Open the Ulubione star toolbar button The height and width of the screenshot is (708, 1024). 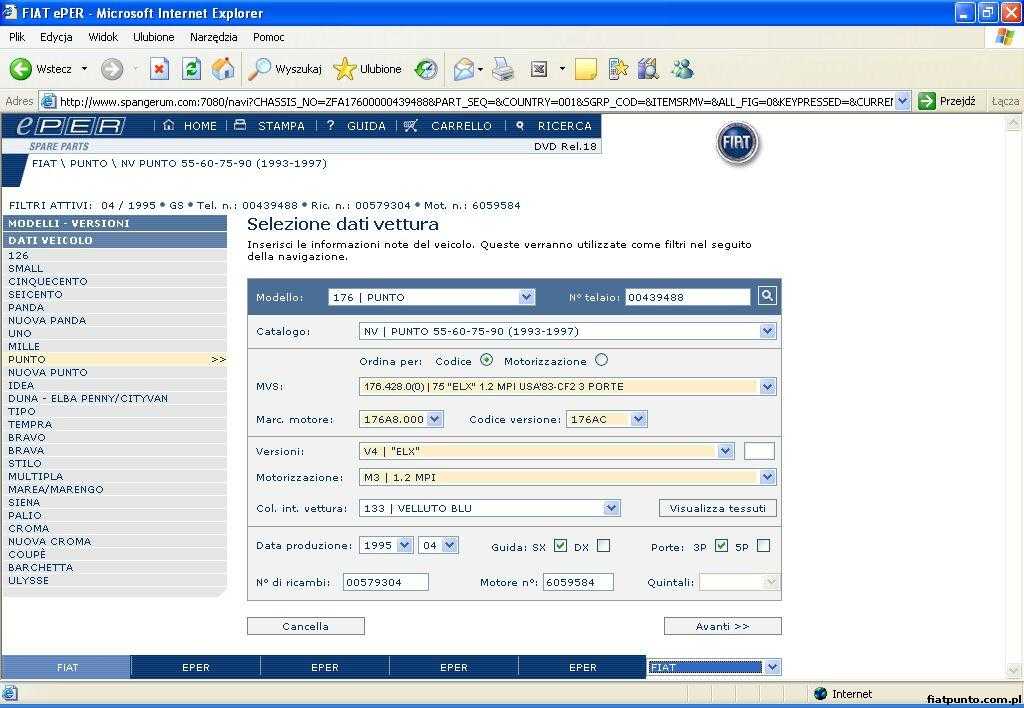(368, 69)
